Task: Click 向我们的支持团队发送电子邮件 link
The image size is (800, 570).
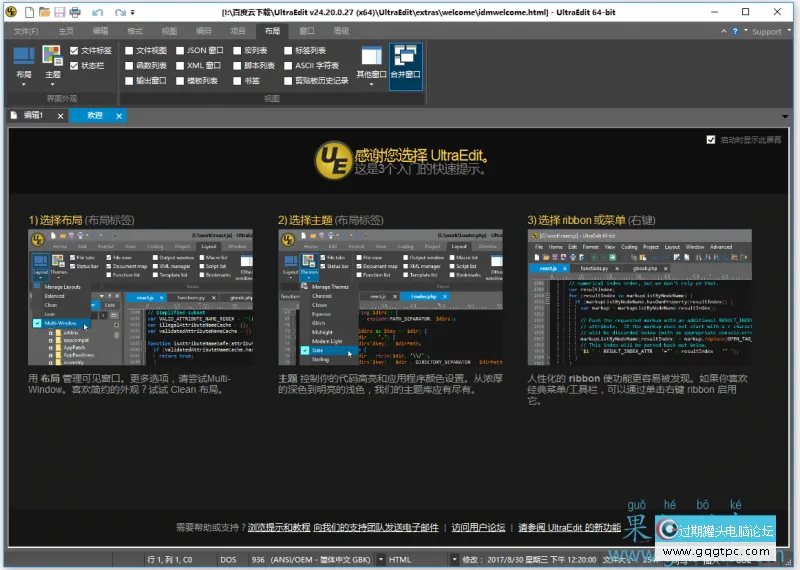Action: (x=376, y=527)
